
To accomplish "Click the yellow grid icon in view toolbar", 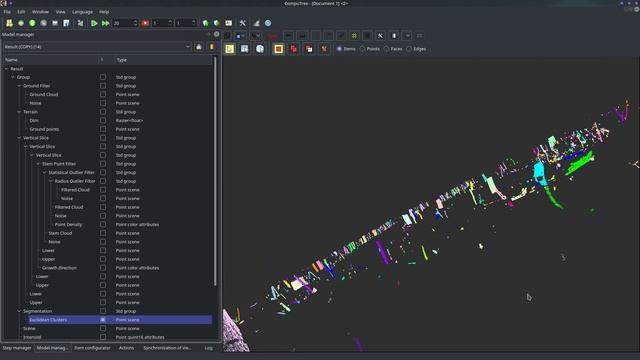I will pyautogui.click(x=354, y=36).
